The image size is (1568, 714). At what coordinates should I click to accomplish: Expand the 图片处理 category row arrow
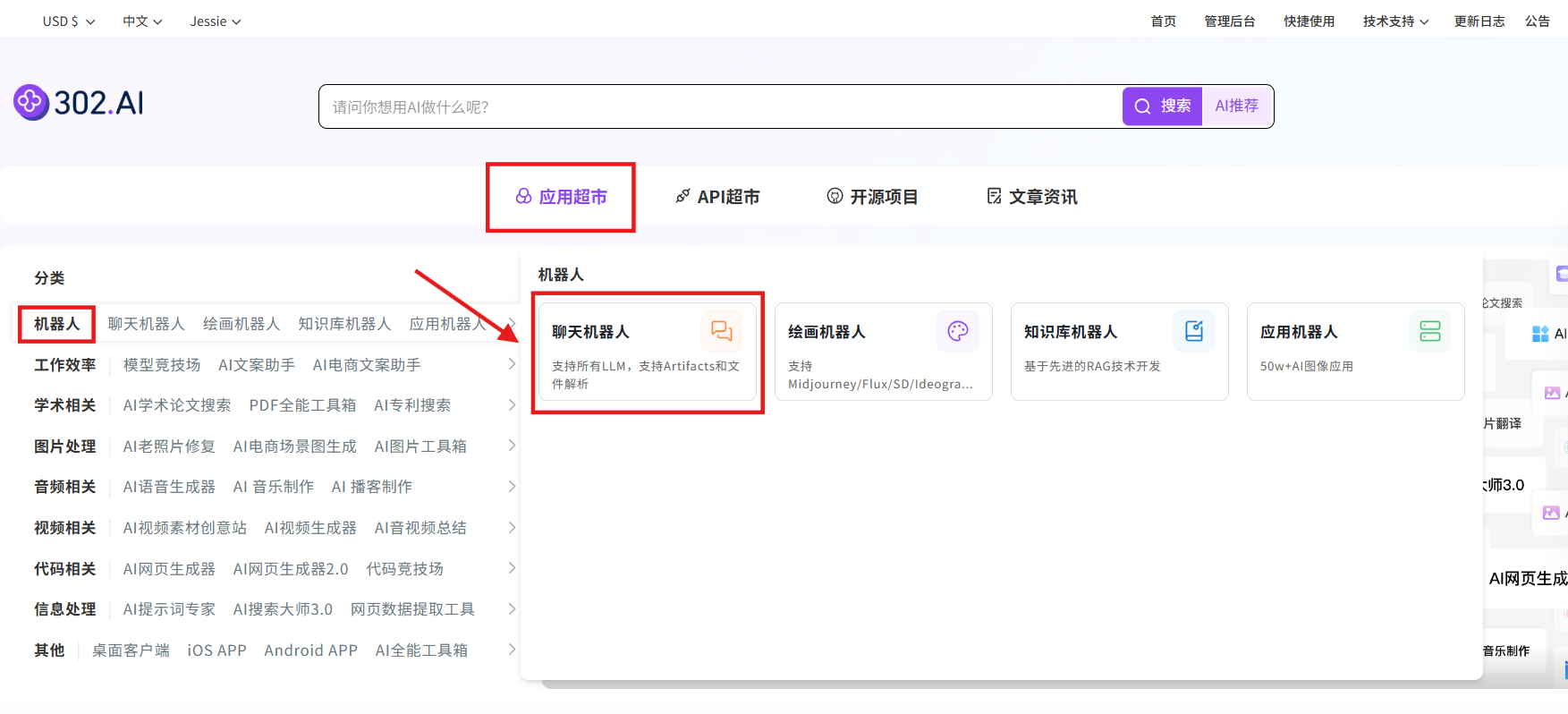pyautogui.click(x=512, y=446)
